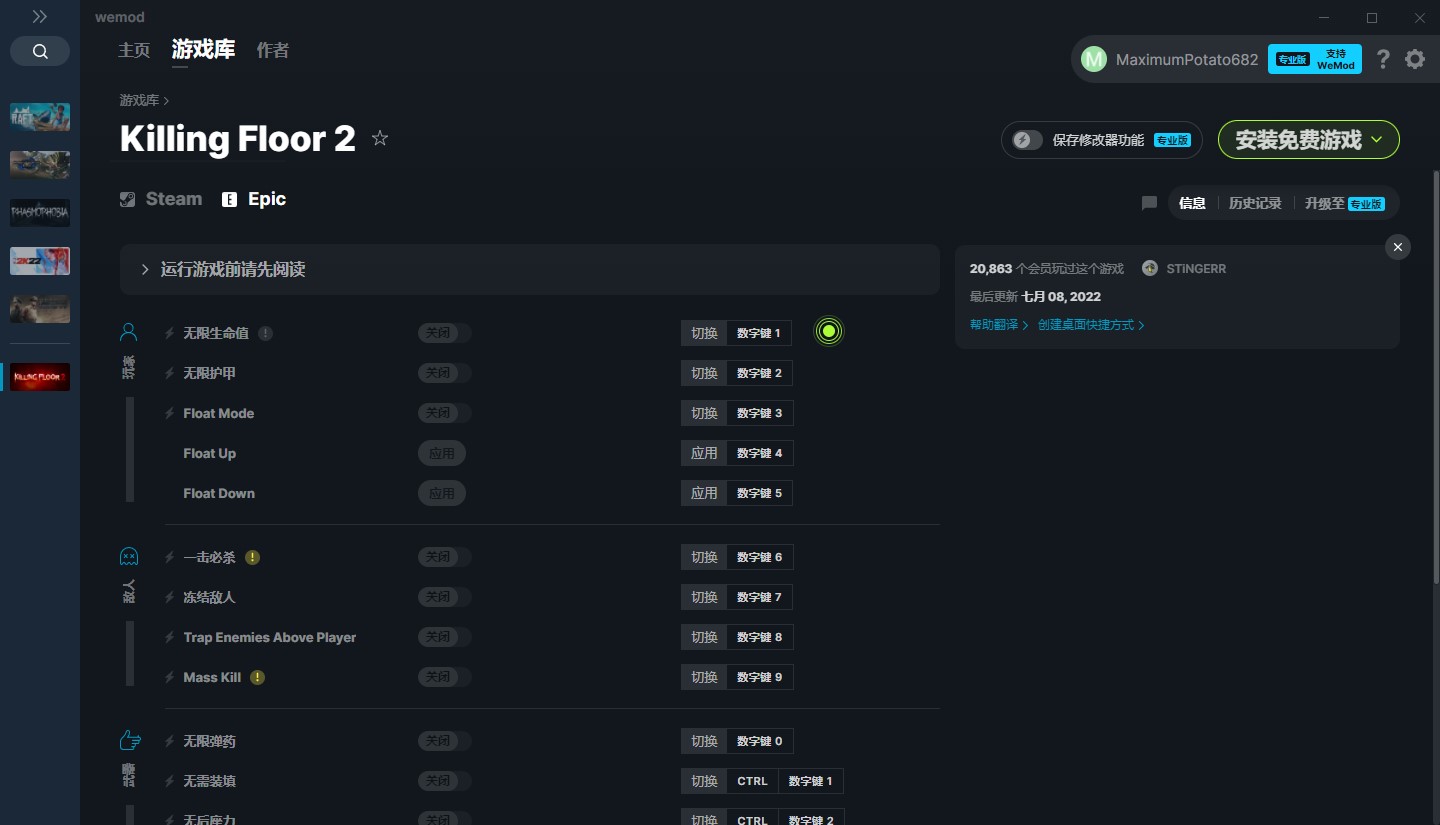
Task: Click the Epic logo icon
Action: (229, 199)
